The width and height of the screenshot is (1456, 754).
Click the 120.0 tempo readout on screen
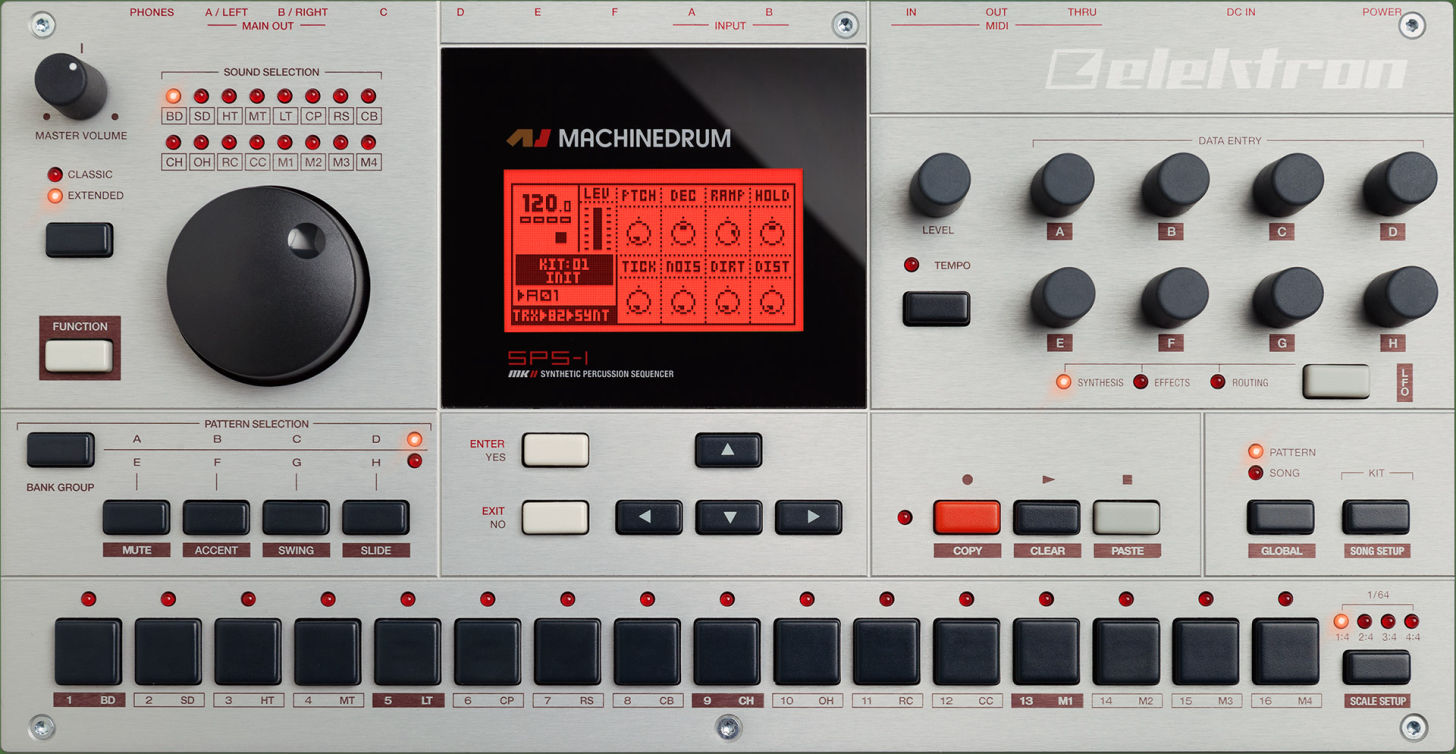click(x=546, y=206)
